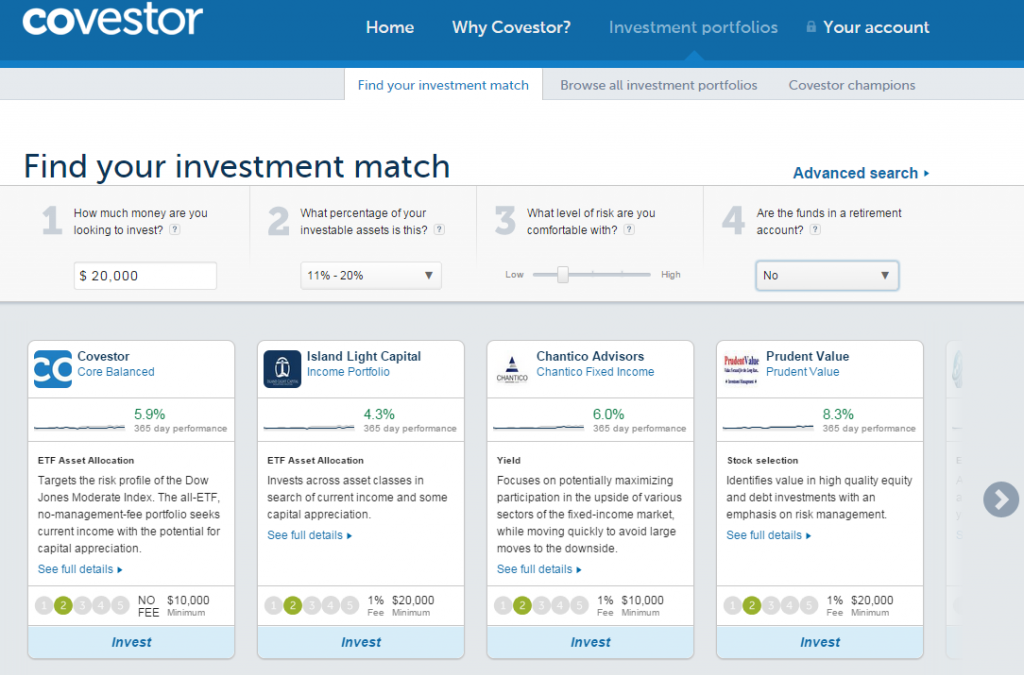Click the risk comfort level slider handle

(x=563, y=274)
